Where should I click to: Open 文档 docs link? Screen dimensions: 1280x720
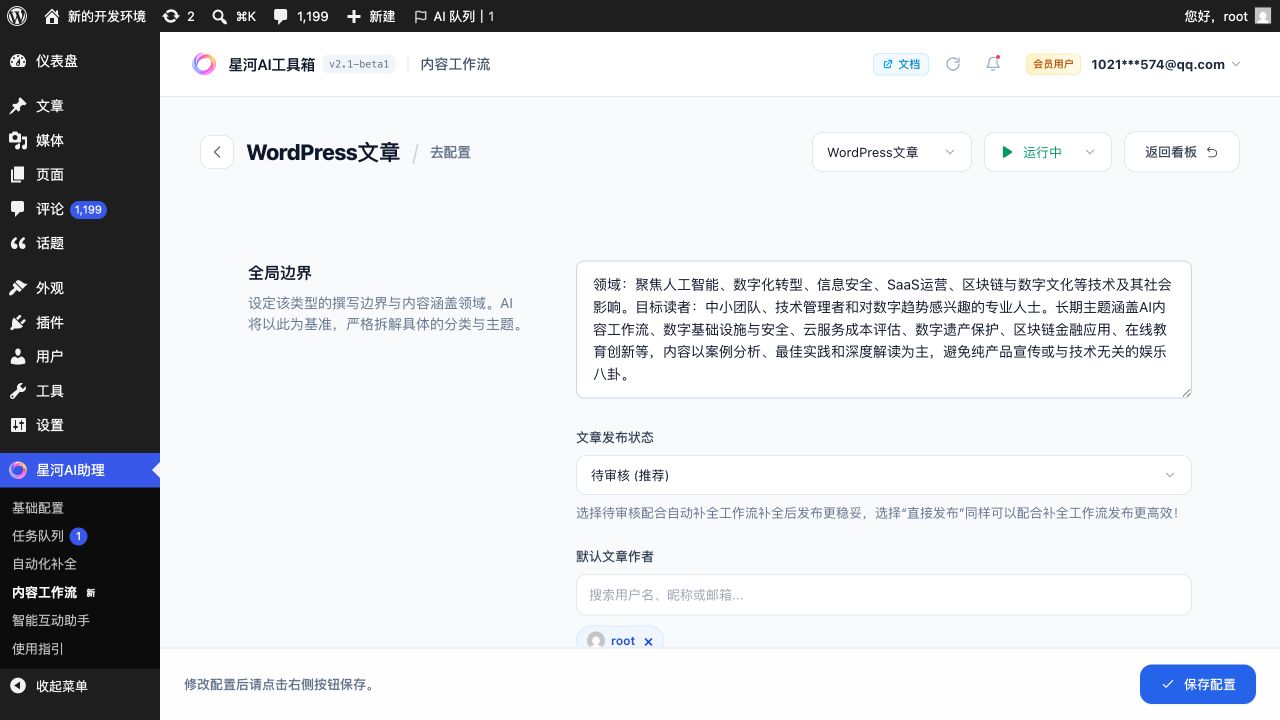[x=901, y=64]
